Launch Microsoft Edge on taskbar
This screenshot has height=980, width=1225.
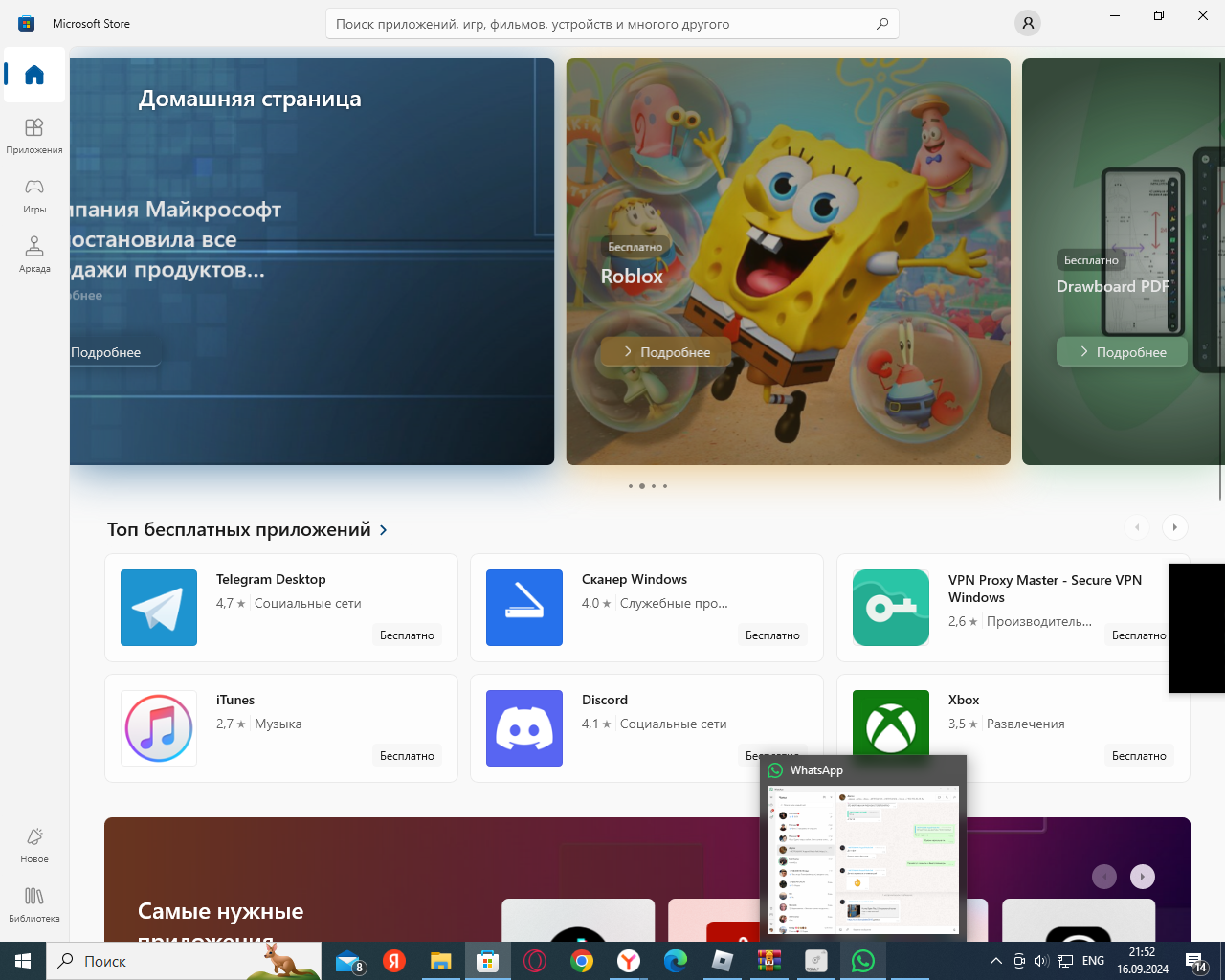pos(676,961)
